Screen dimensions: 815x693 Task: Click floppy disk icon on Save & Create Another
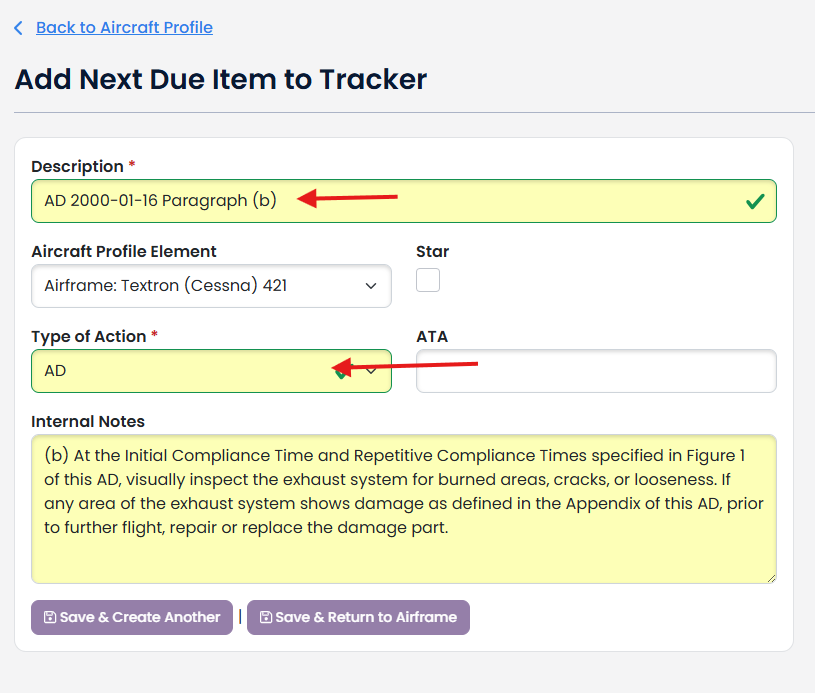coord(50,618)
